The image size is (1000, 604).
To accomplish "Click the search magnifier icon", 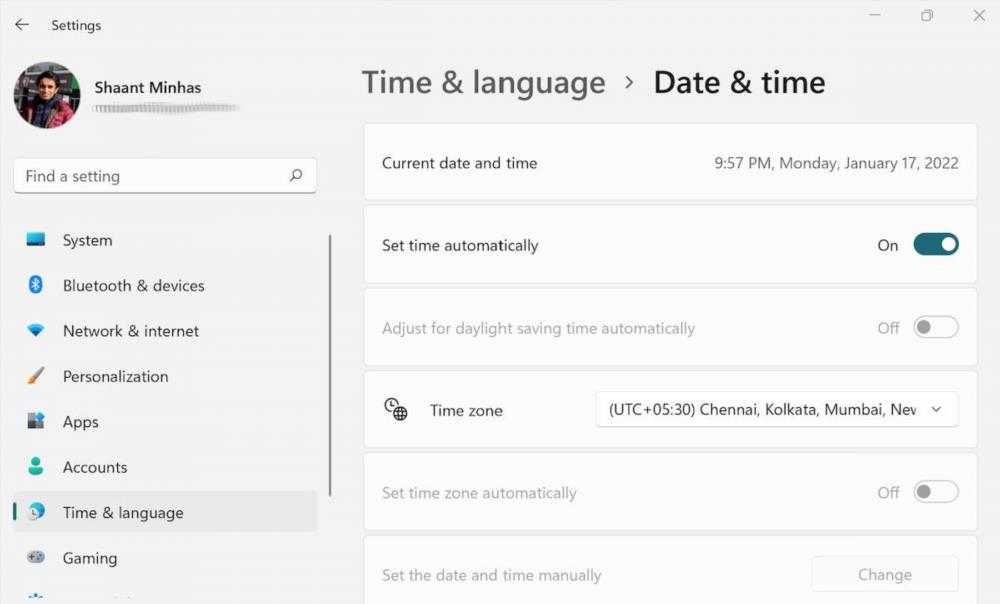I will pos(296,176).
